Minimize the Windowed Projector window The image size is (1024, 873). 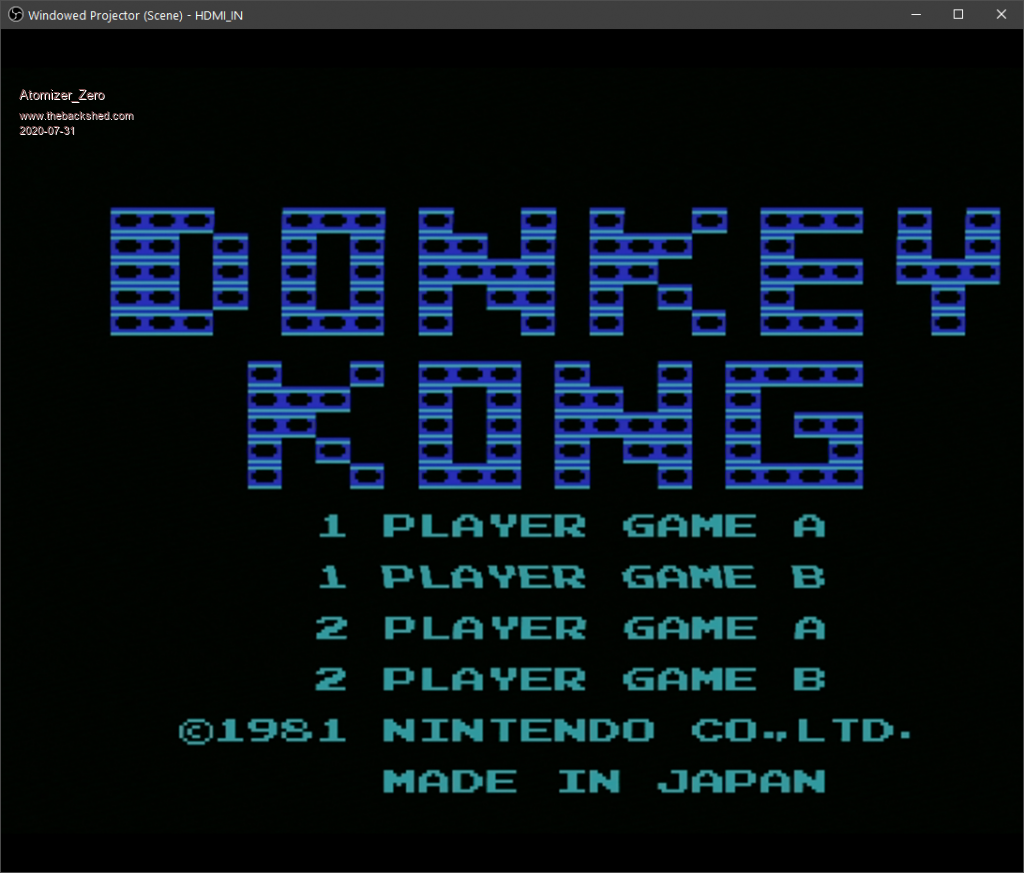916,14
